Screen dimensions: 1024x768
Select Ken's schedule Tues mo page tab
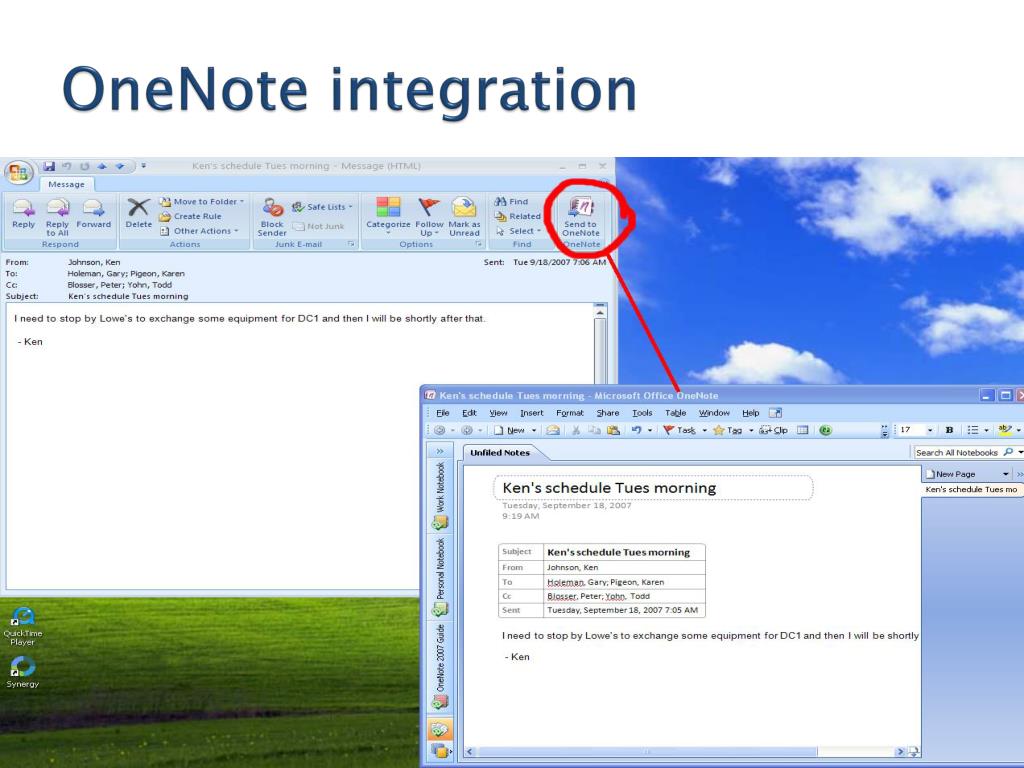971,489
